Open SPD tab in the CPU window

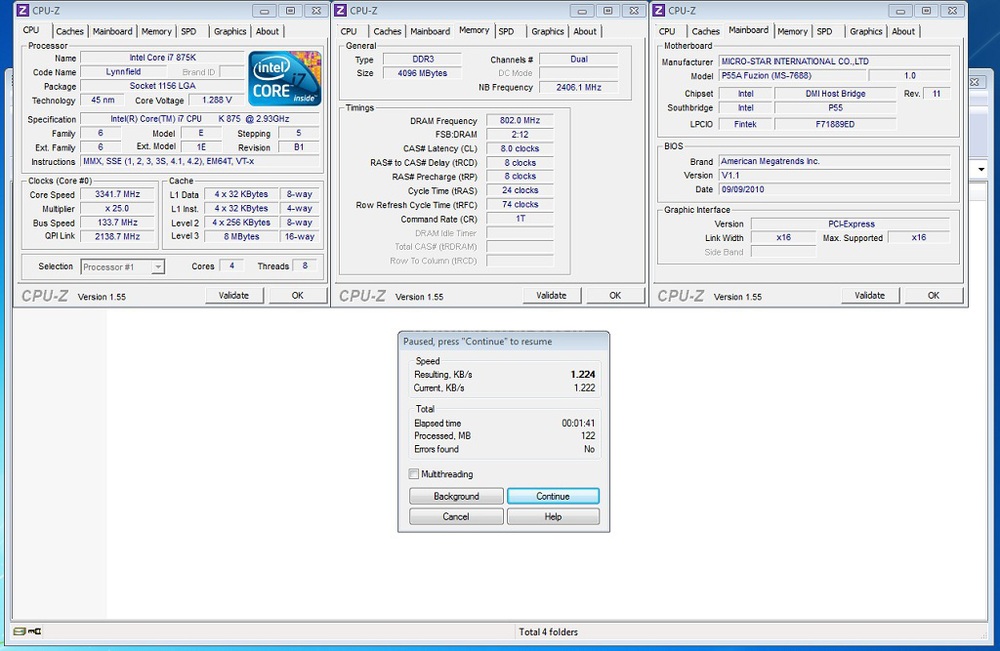pyautogui.click(x=189, y=31)
